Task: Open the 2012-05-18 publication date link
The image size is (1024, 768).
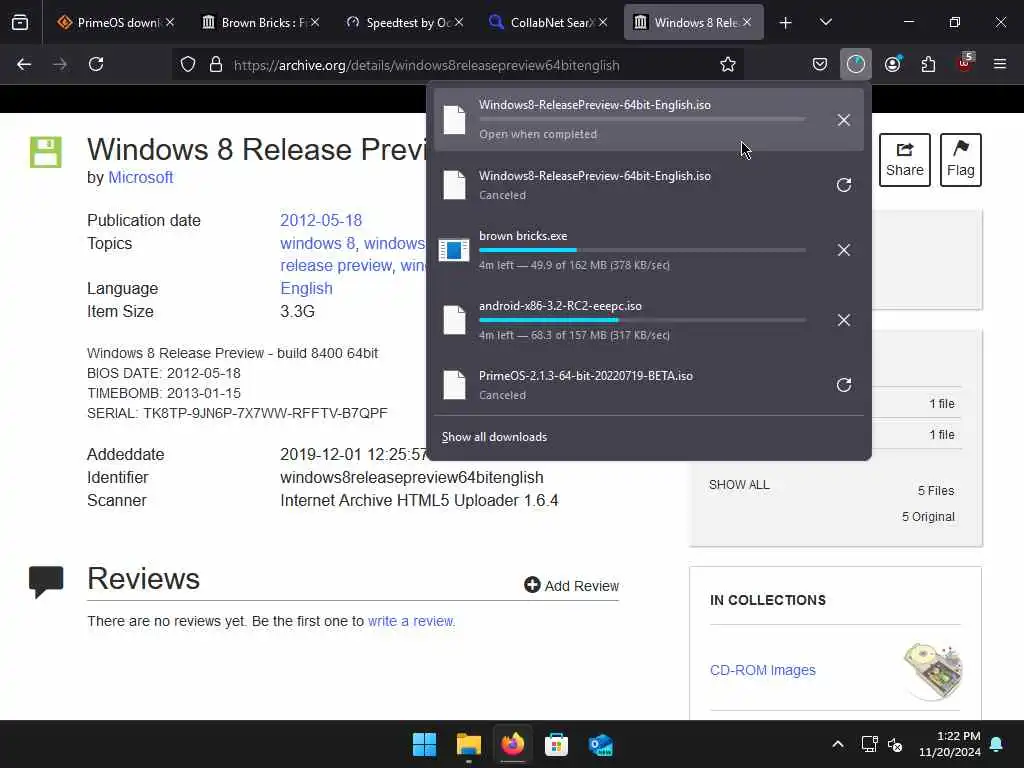Action: pos(321,220)
